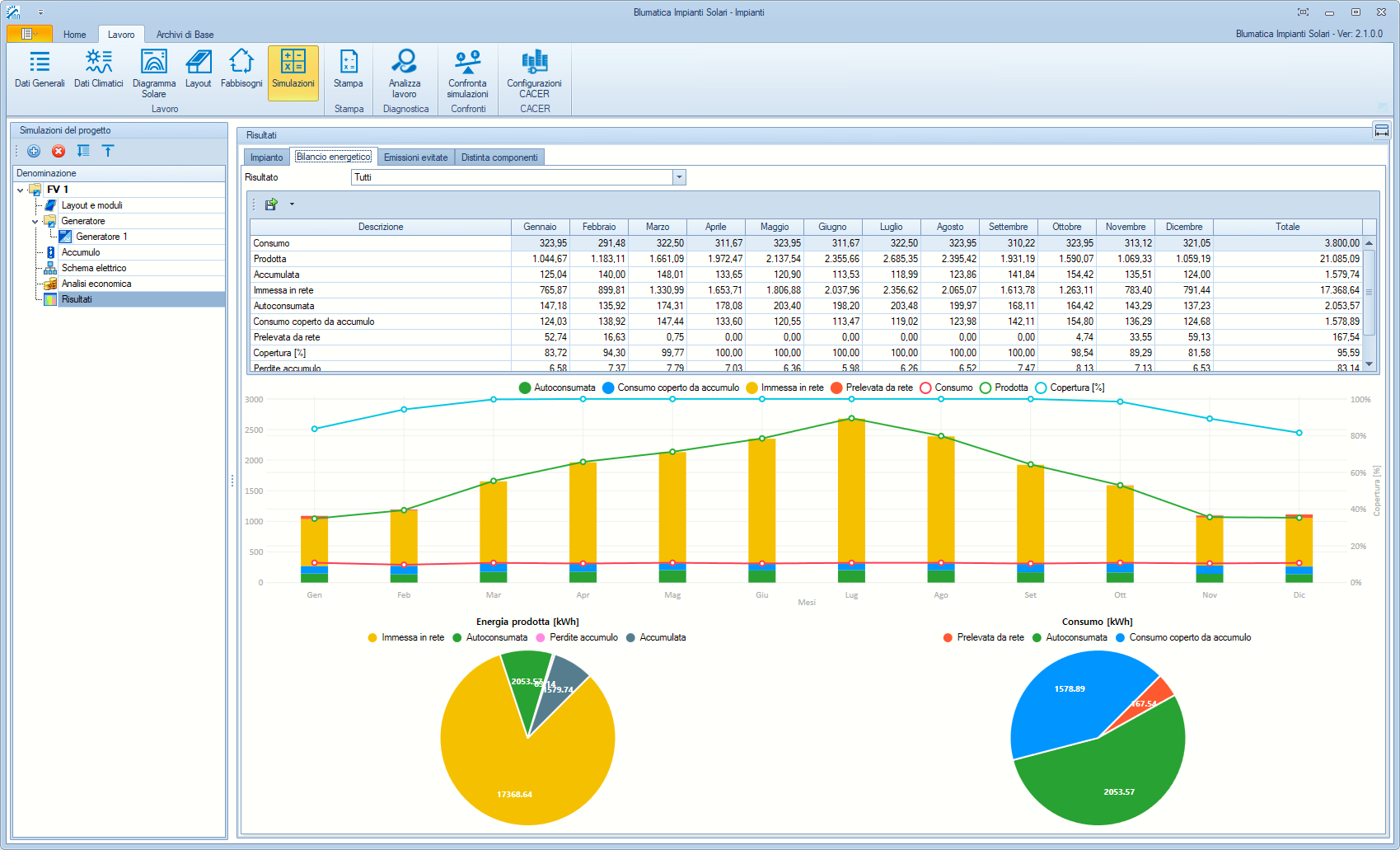Click the Stampa print icon
The image size is (1400, 850).
[x=349, y=69]
